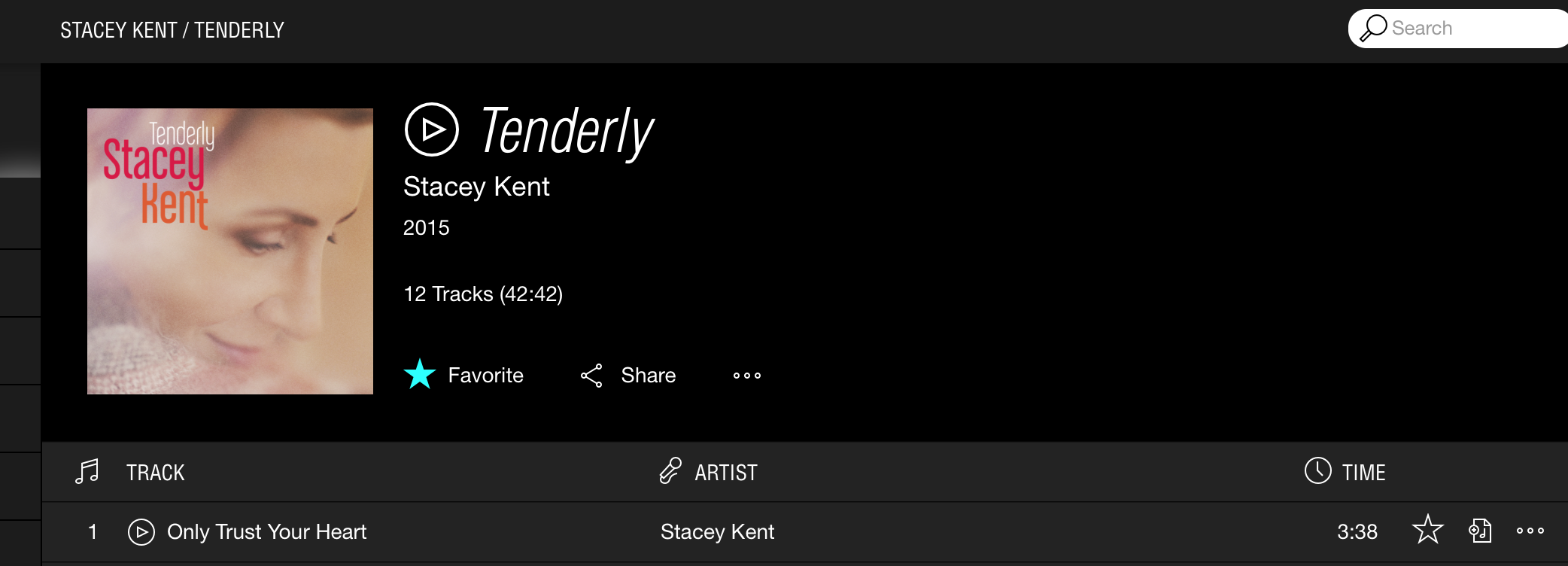Favorite the track Only Trust Your Heart
The width and height of the screenshot is (1568, 566).
click(1428, 531)
